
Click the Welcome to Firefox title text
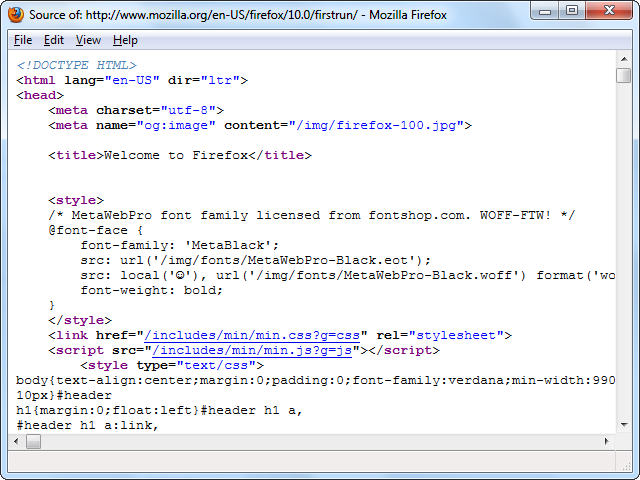[x=176, y=156]
